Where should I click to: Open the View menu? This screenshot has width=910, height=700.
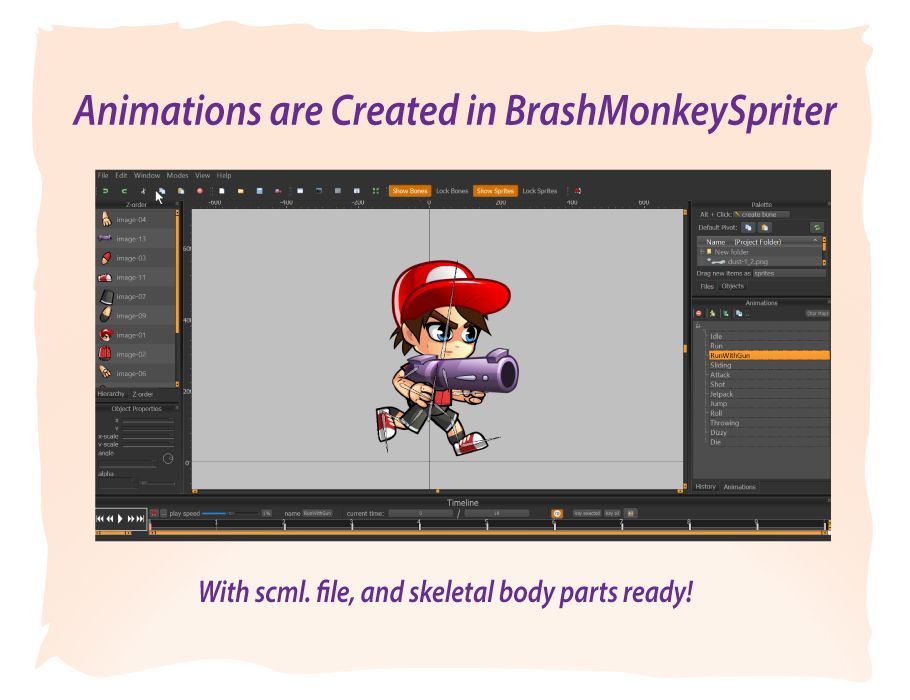click(x=203, y=175)
